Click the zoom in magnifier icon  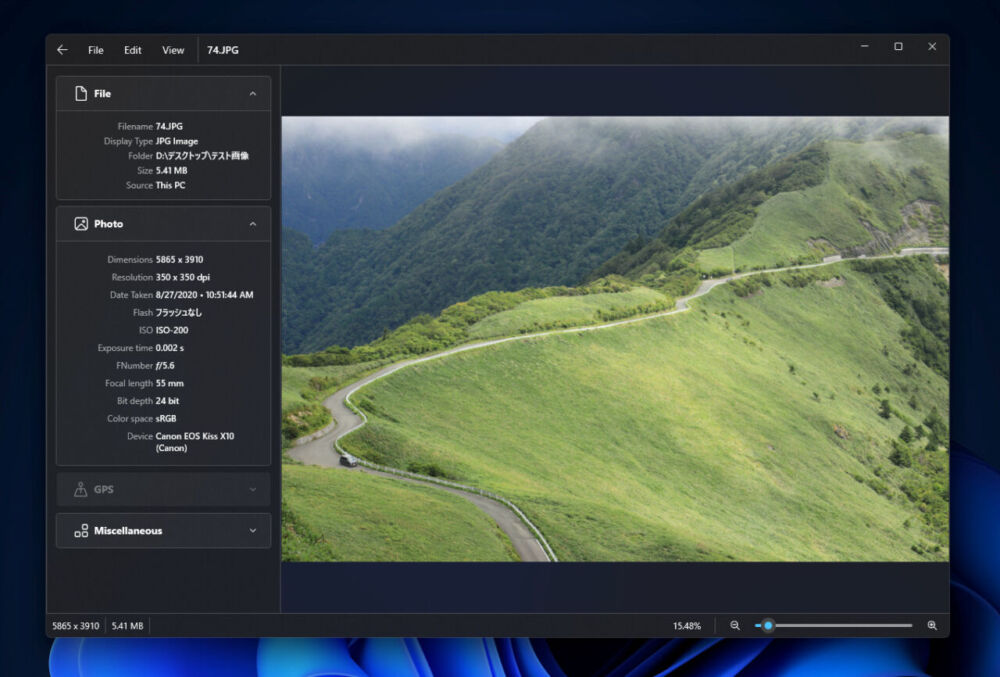click(932, 626)
